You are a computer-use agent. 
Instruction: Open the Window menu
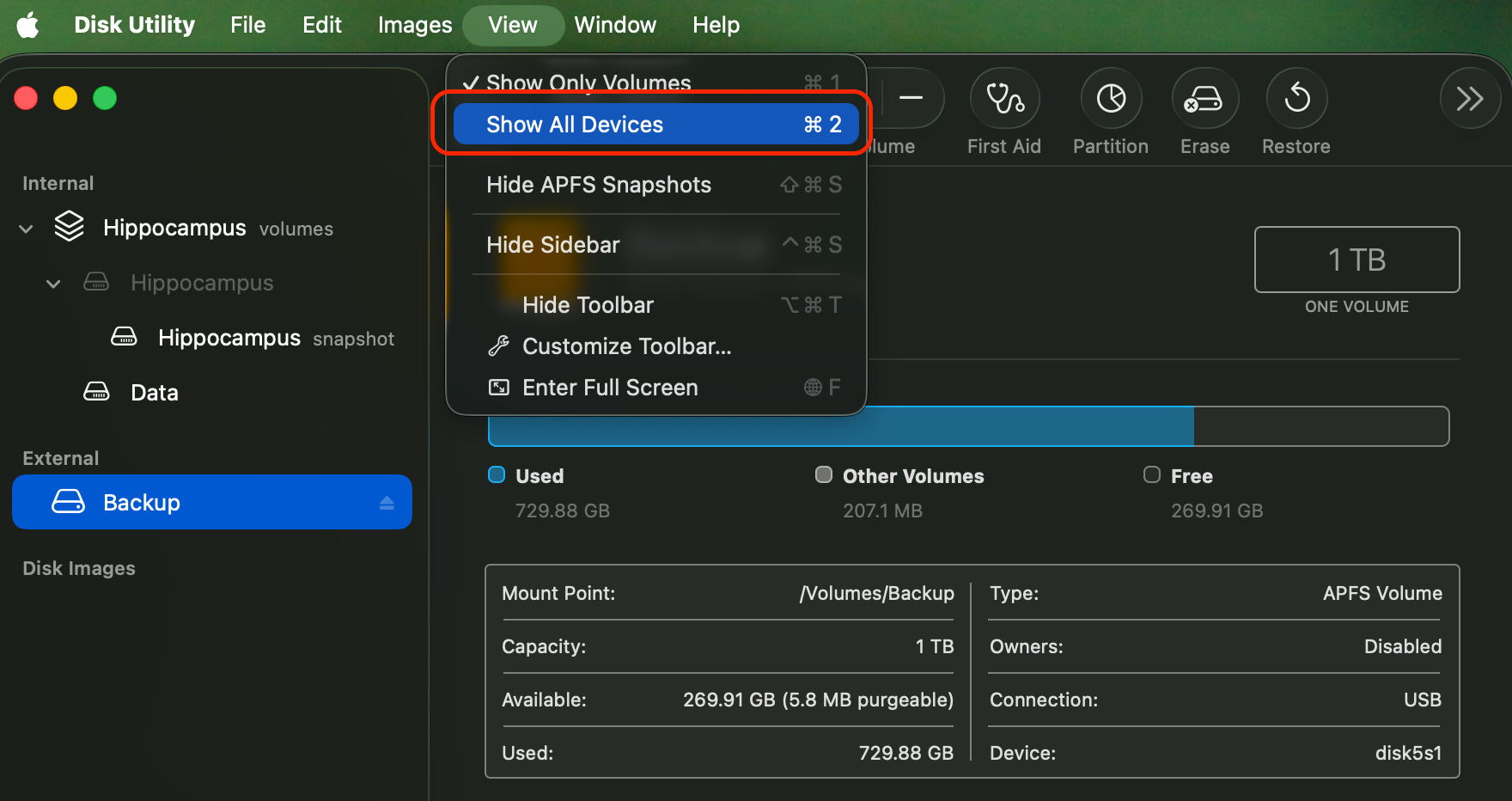pyautogui.click(x=615, y=25)
